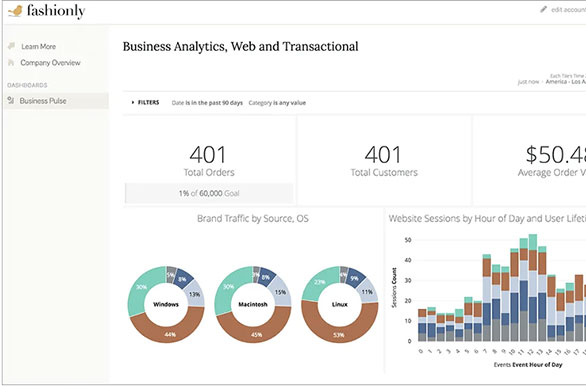Click the 401 Total Orders tile
This screenshot has height=386, width=586.
click(x=209, y=161)
